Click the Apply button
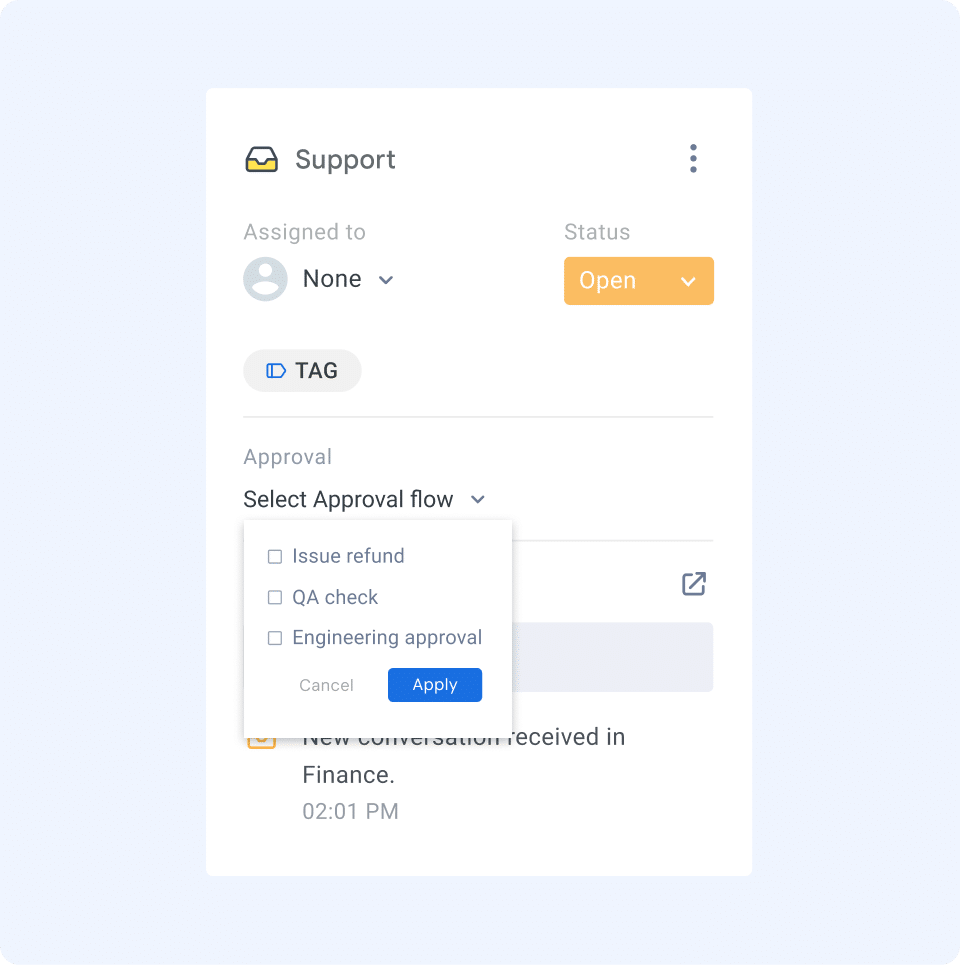Image resolution: width=960 pixels, height=965 pixels. pyautogui.click(x=434, y=684)
